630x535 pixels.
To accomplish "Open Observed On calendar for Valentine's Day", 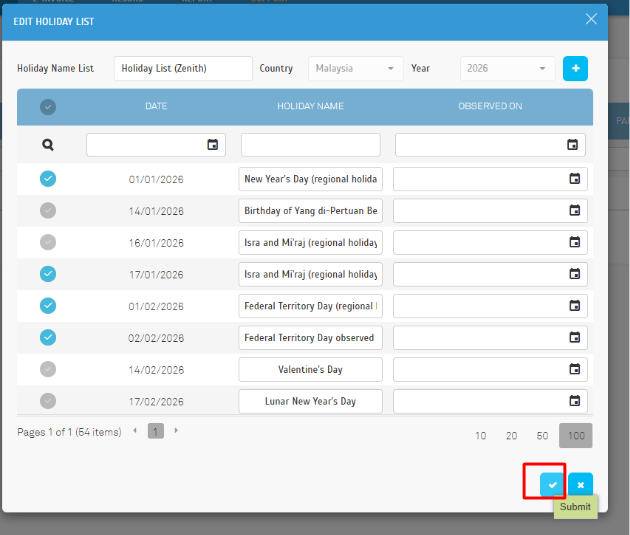I will [574, 370].
